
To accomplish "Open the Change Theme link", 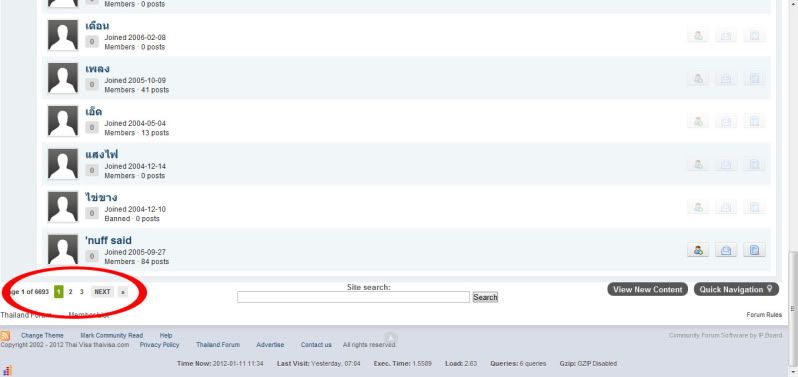I will 42,336.
